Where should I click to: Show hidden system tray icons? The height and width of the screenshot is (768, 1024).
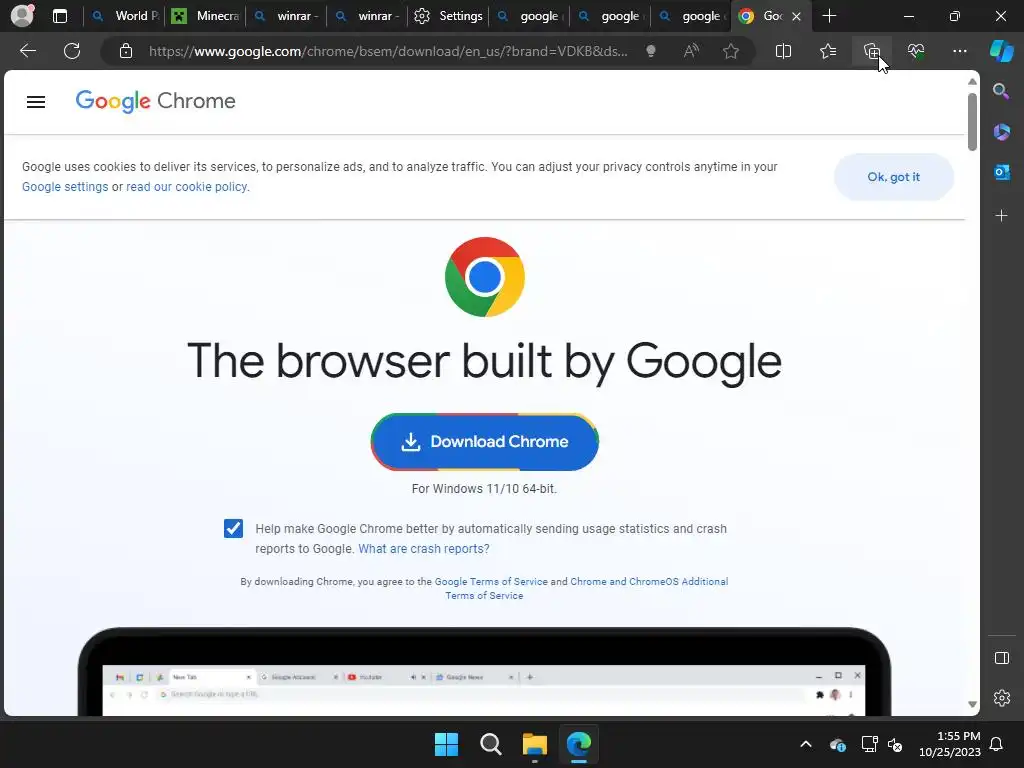pos(806,744)
